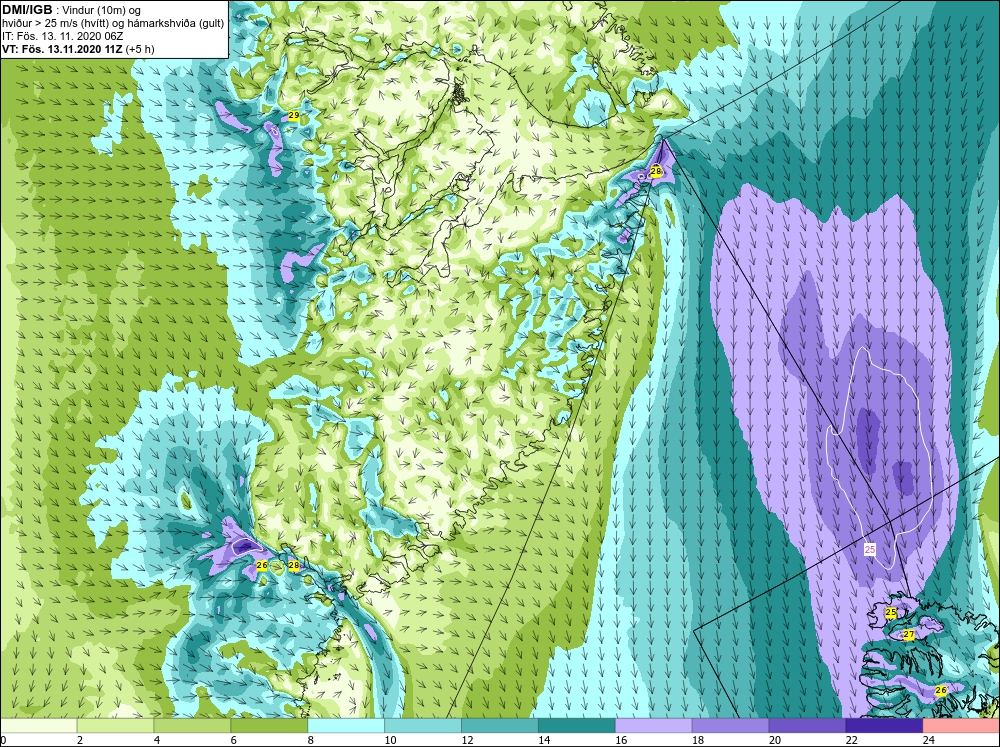
Task: Select the 0–2 m/s palest color swatch
Action: [38, 726]
